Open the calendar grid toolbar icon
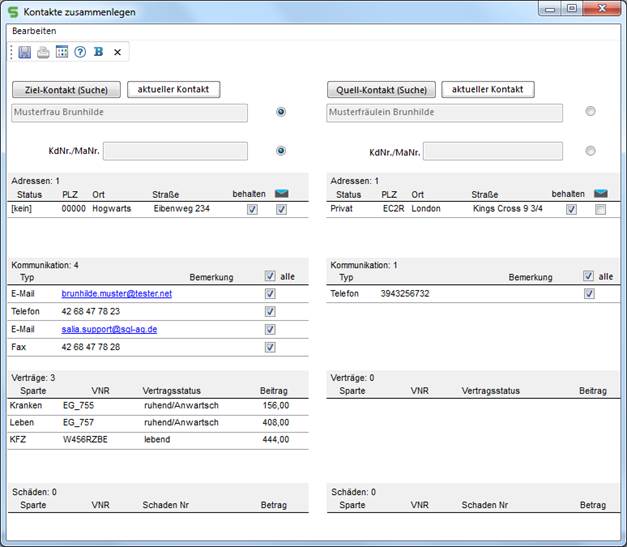 tap(61, 52)
